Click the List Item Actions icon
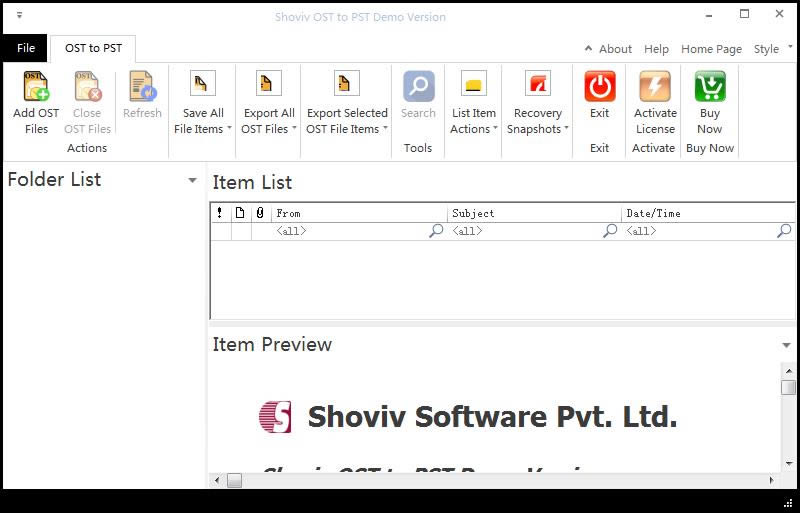The height and width of the screenshot is (513, 800). tap(473, 83)
